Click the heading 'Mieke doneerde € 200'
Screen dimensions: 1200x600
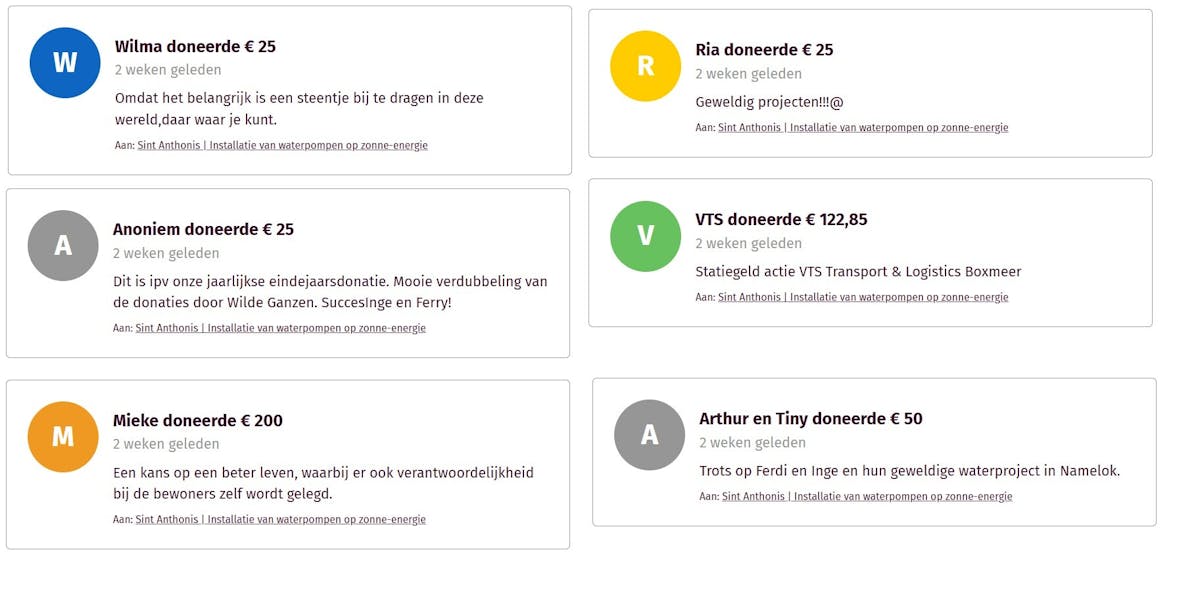[198, 421]
